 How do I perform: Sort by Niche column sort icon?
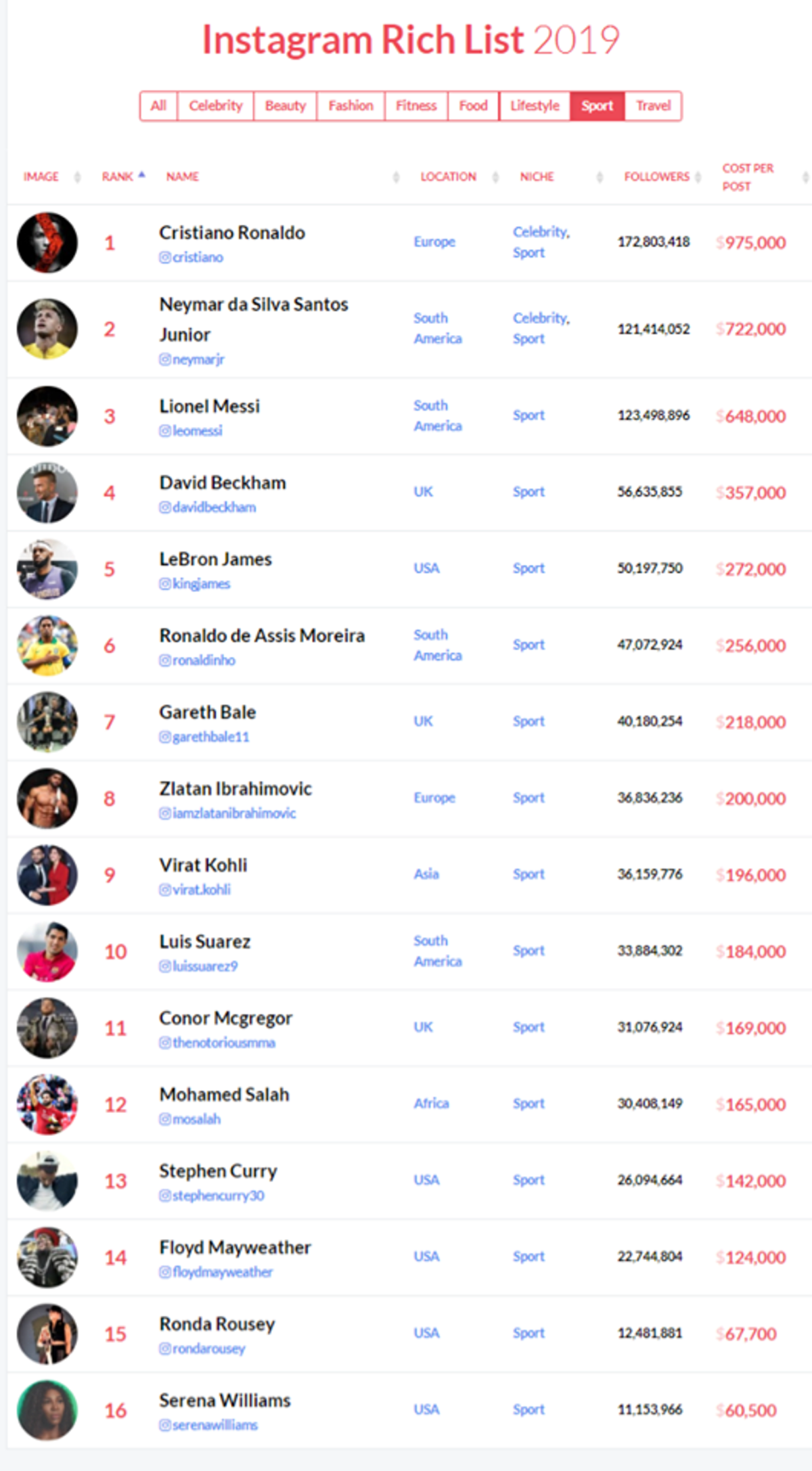tap(600, 177)
